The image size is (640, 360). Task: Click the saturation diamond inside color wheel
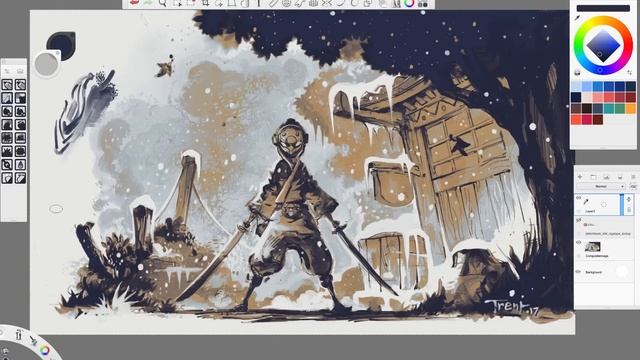coord(603,45)
